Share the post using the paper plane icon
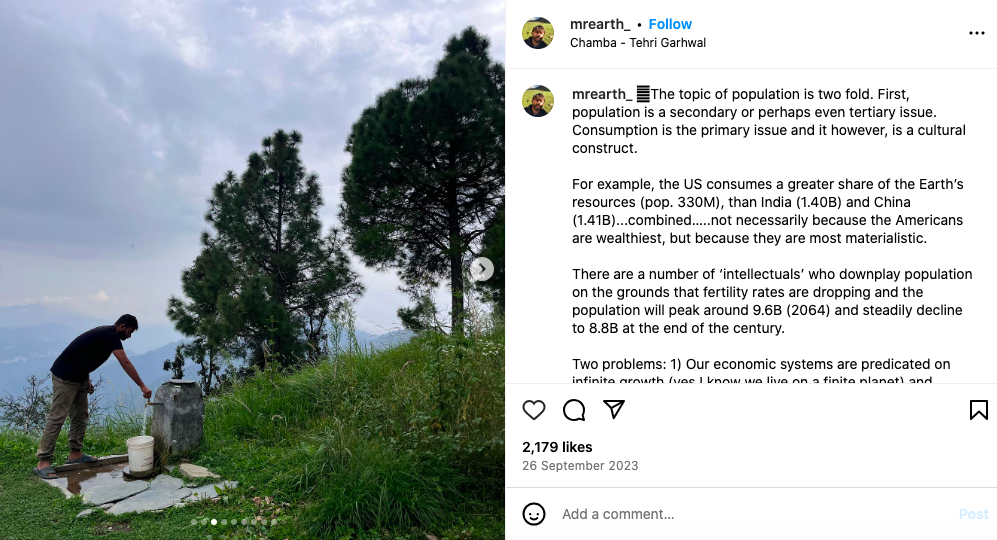The image size is (997, 540). [x=614, y=410]
